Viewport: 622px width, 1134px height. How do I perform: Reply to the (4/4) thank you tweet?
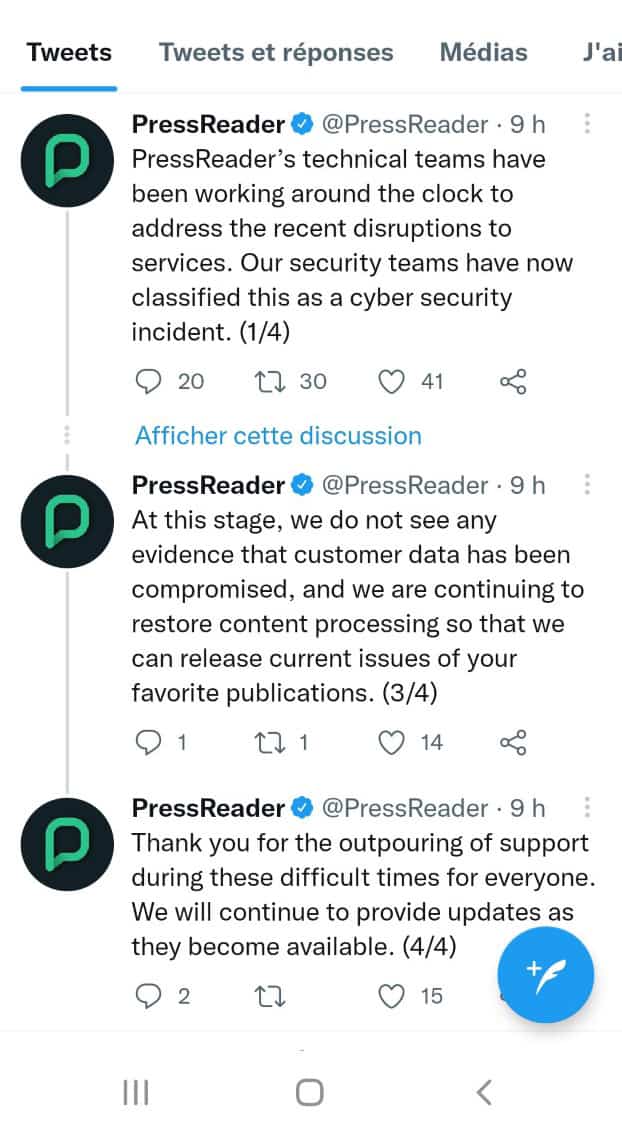[x=148, y=996]
